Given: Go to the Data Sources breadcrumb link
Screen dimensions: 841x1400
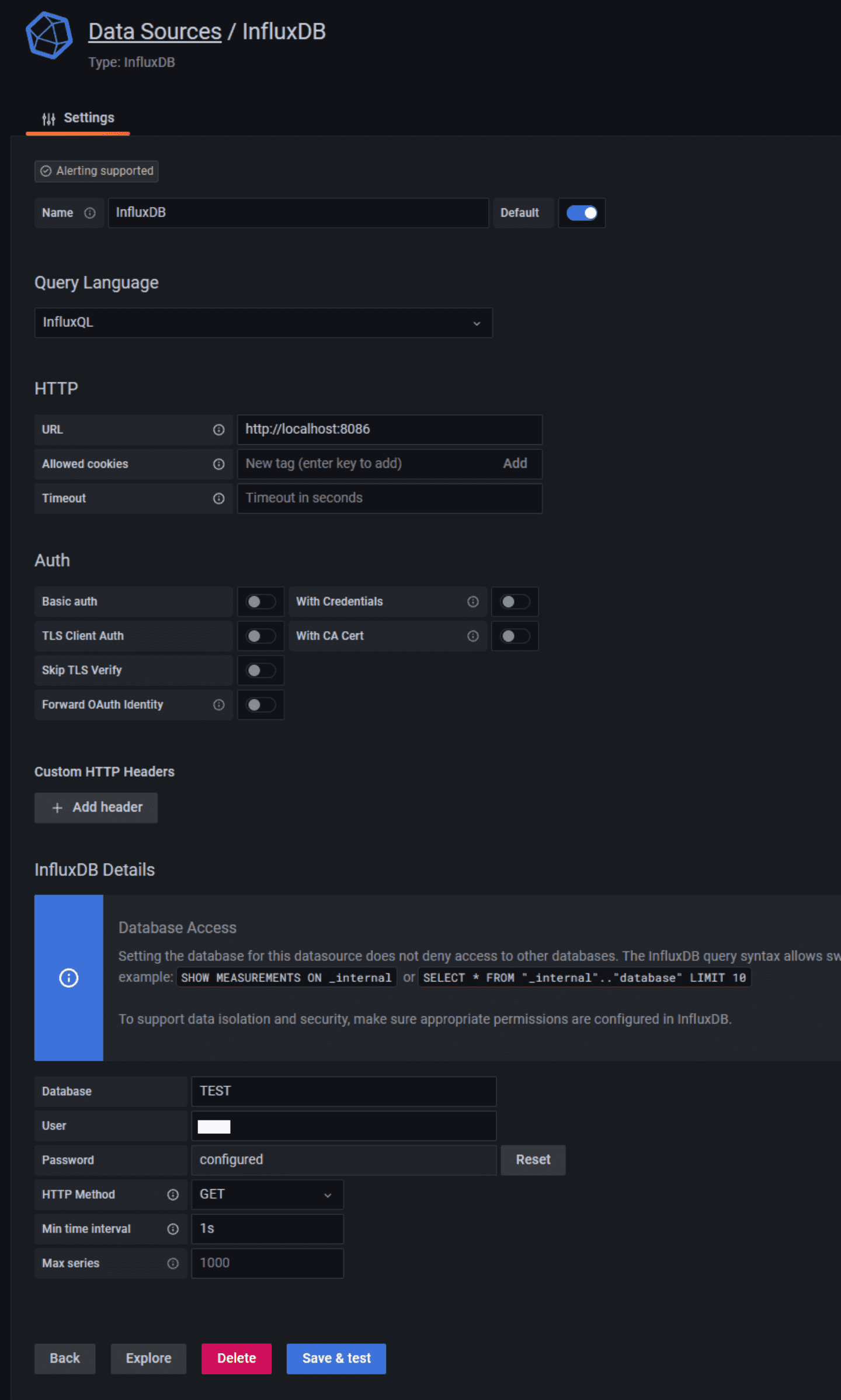Looking at the screenshot, I should (x=155, y=32).
